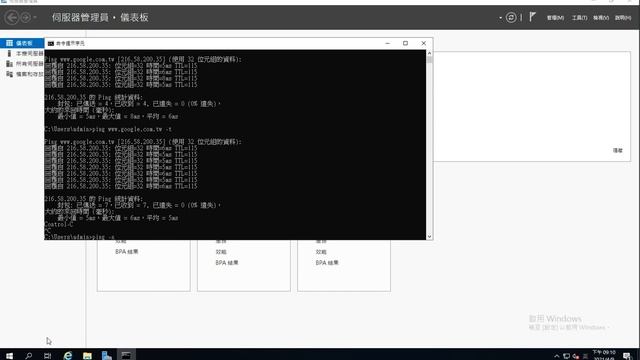The width and height of the screenshot is (640, 360).
Task: Open File Explorer from the taskbar
Action: tap(87, 356)
